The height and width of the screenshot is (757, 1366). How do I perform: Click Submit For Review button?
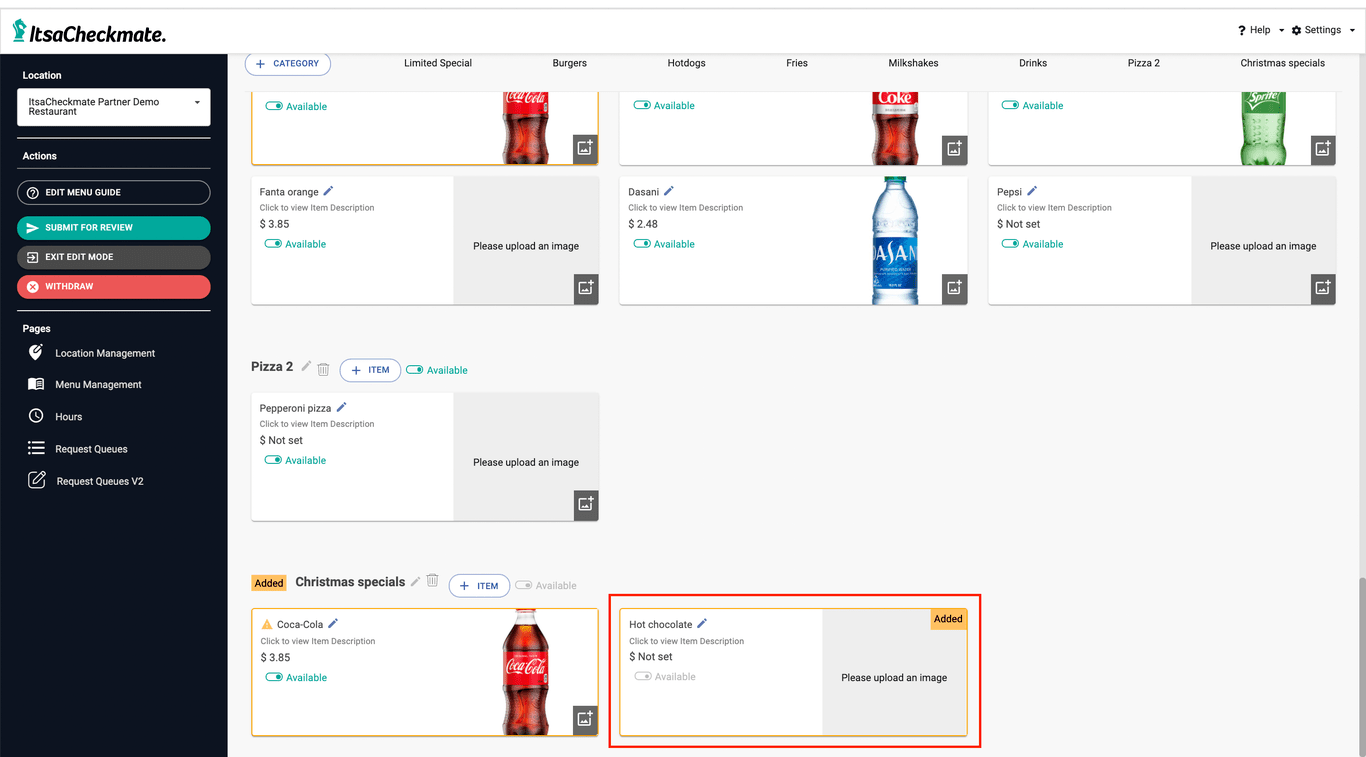click(x=114, y=228)
